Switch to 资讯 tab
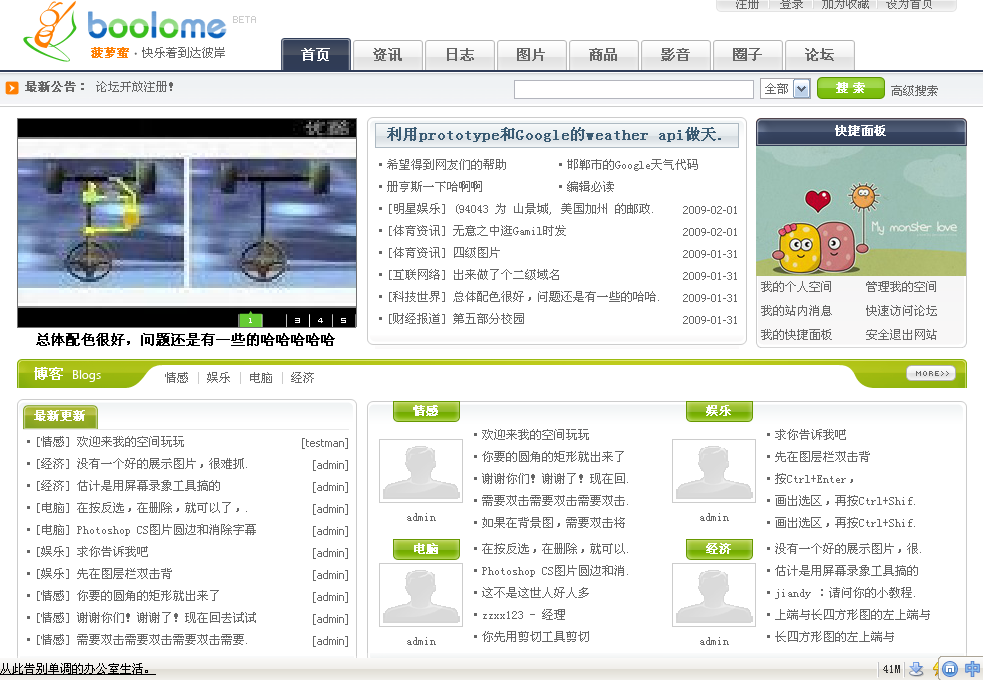The image size is (983, 680). (387, 55)
